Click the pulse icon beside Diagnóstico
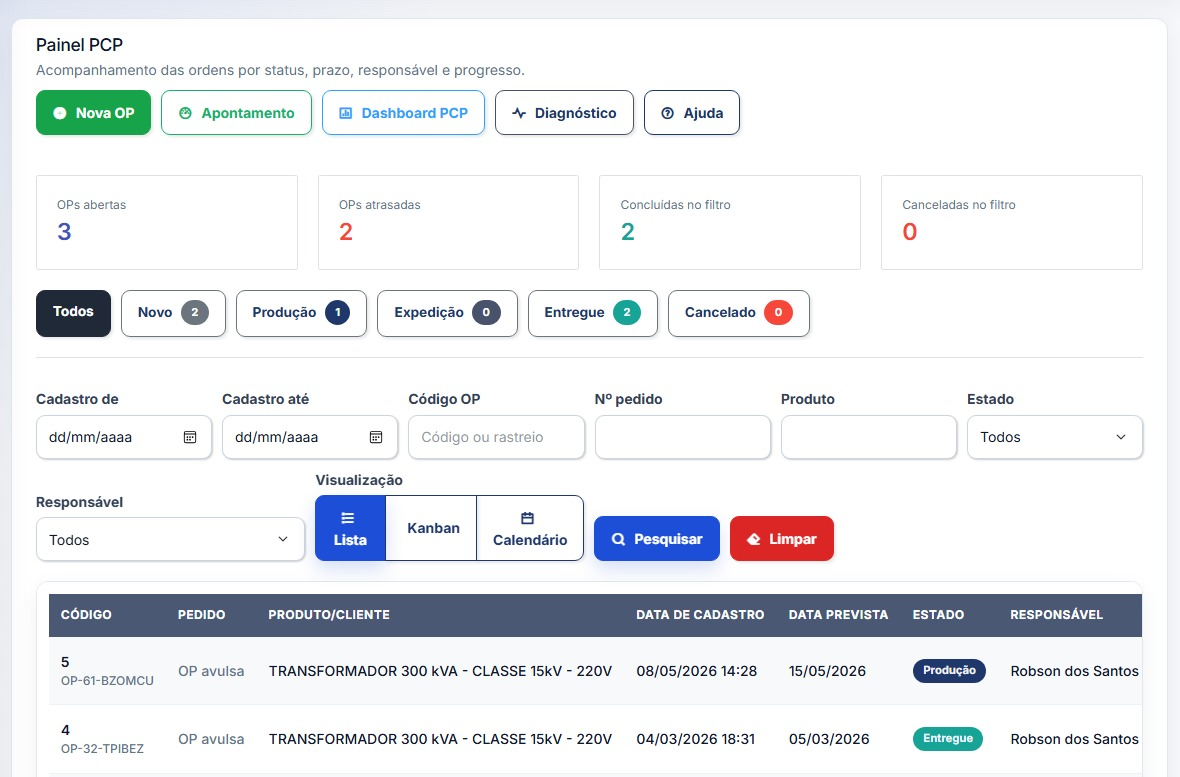 coord(519,113)
